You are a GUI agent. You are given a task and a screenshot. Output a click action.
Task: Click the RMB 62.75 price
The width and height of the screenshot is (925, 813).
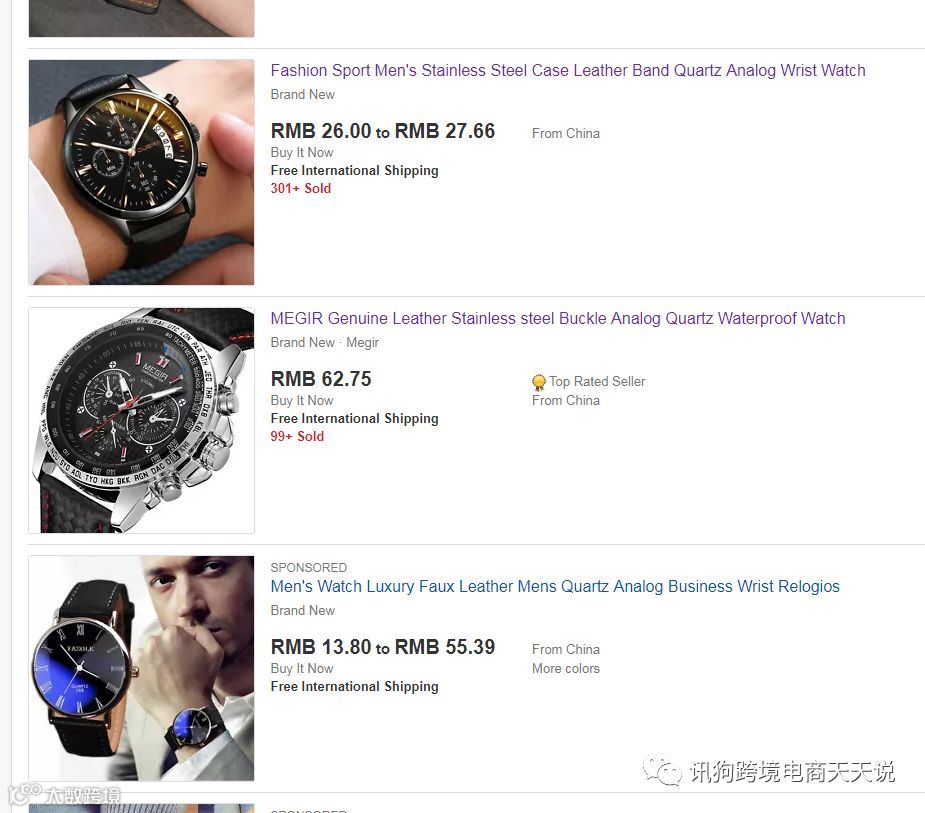pos(321,379)
